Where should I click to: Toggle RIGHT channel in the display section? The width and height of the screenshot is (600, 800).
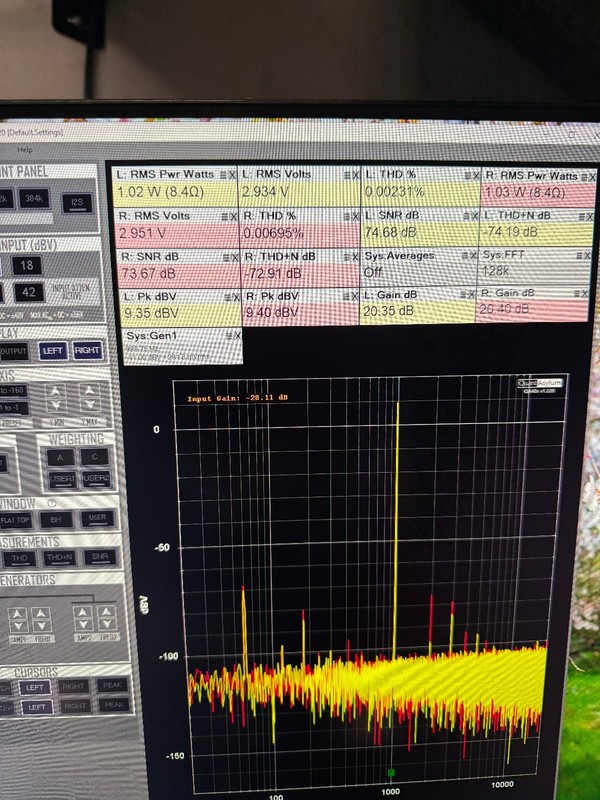(x=88, y=350)
